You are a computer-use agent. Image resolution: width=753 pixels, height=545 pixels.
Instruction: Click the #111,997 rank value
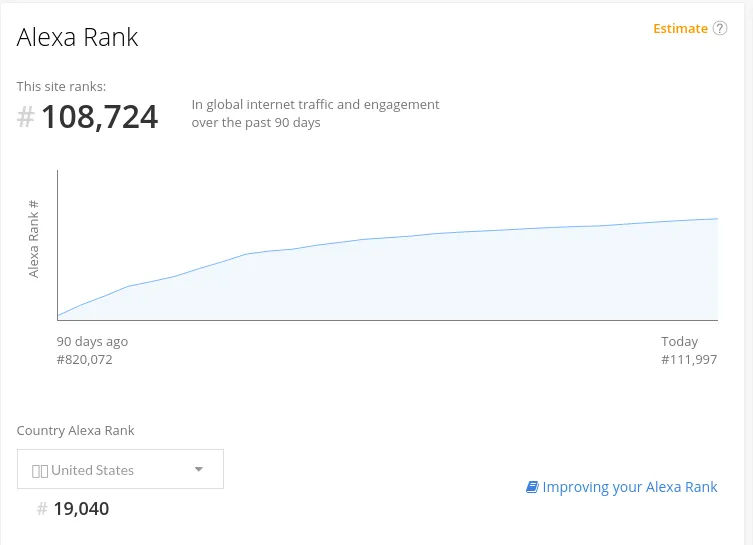click(689, 360)
